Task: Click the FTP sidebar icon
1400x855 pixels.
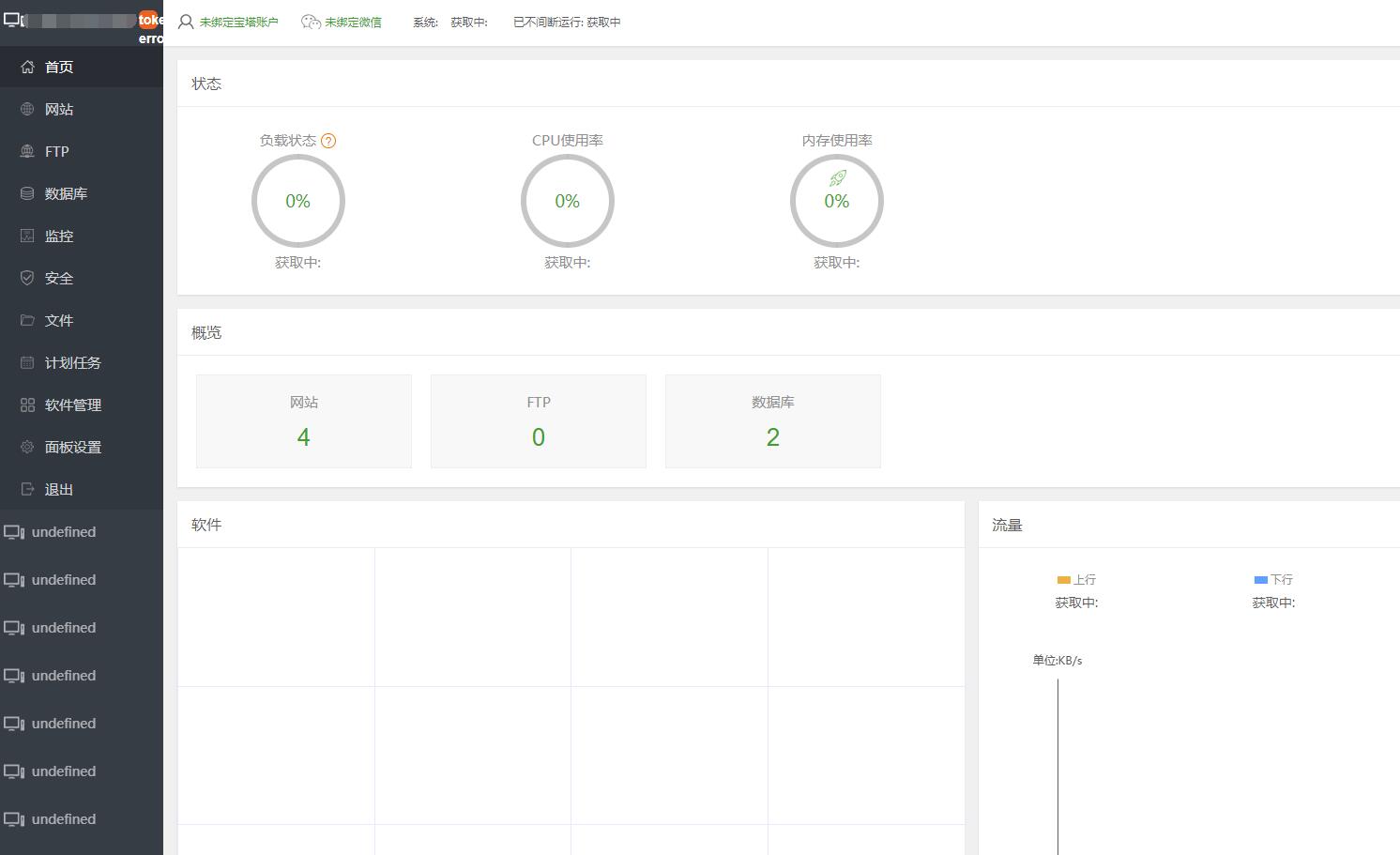Action: click(x=27, y=151)
